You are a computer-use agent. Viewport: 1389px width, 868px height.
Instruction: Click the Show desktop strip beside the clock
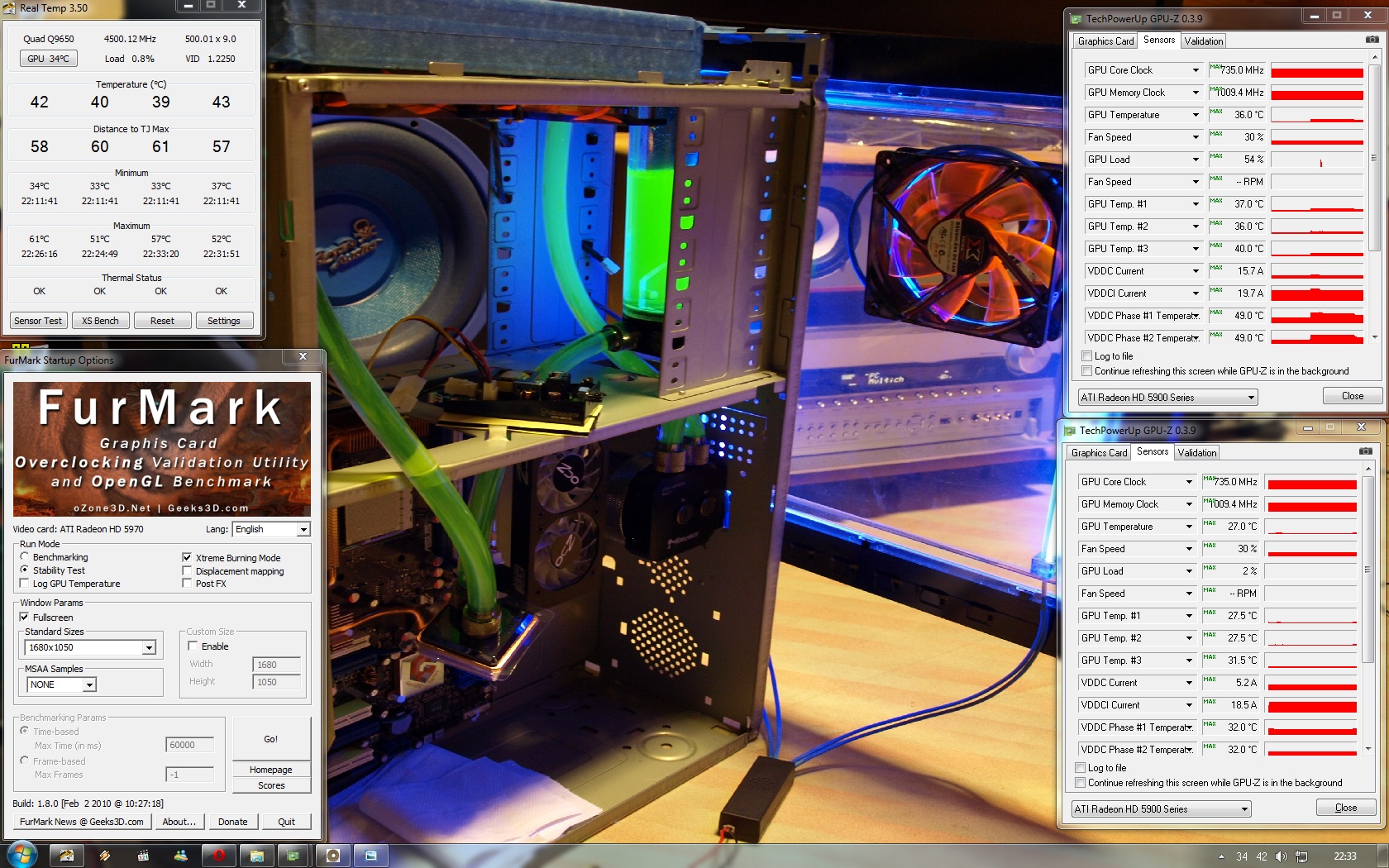click(1382, 856)
